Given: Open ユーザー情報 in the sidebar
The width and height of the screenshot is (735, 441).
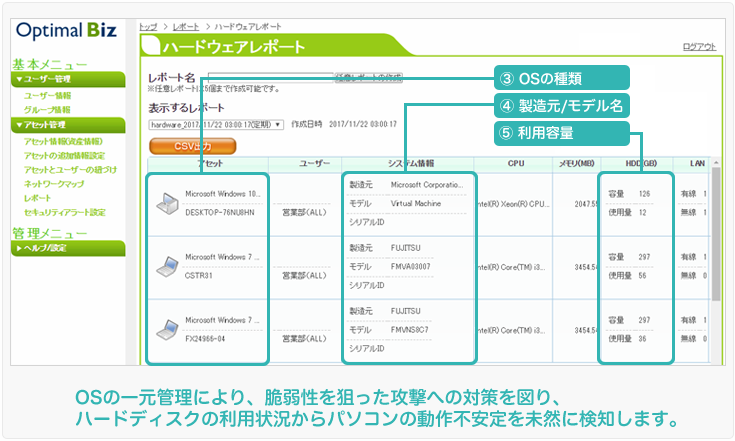Looking at the screenshot, I should click(48, 96).
